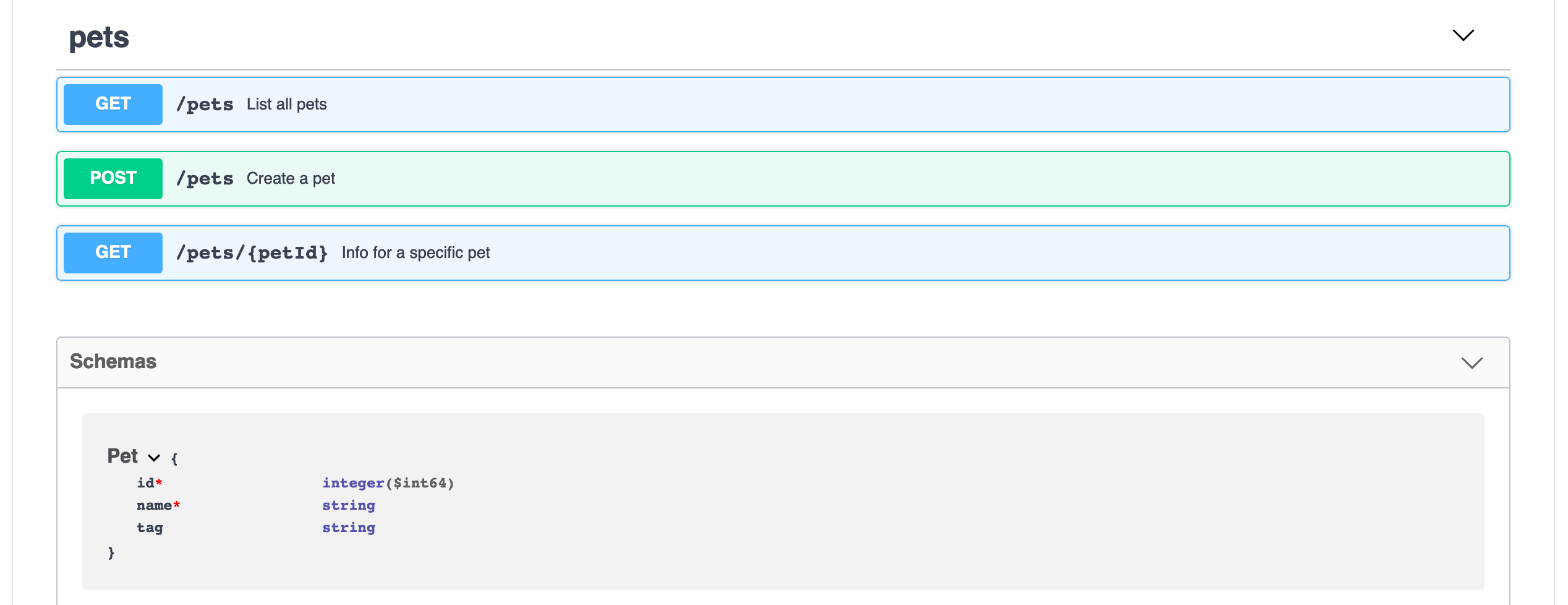The height and width of the screenshot is (605, 1568).
Task: Open the List all pets operation
Action: pos(286,104)
